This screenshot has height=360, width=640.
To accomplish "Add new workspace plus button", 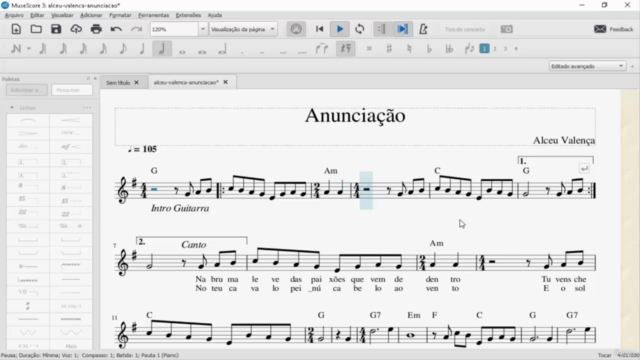I will (x=633, y=66).
